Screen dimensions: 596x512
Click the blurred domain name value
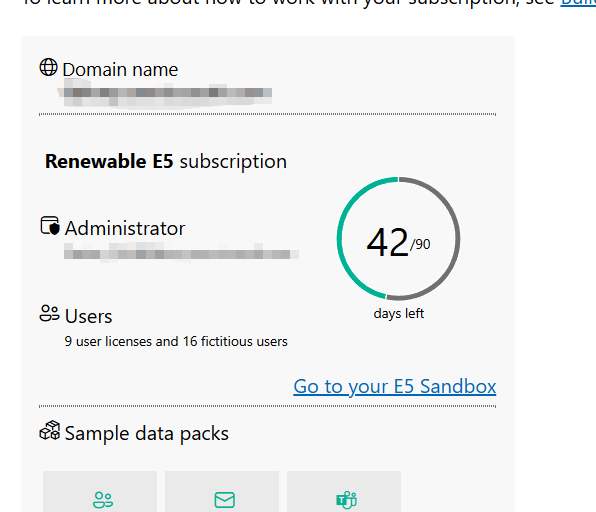[x=165, y=94]
